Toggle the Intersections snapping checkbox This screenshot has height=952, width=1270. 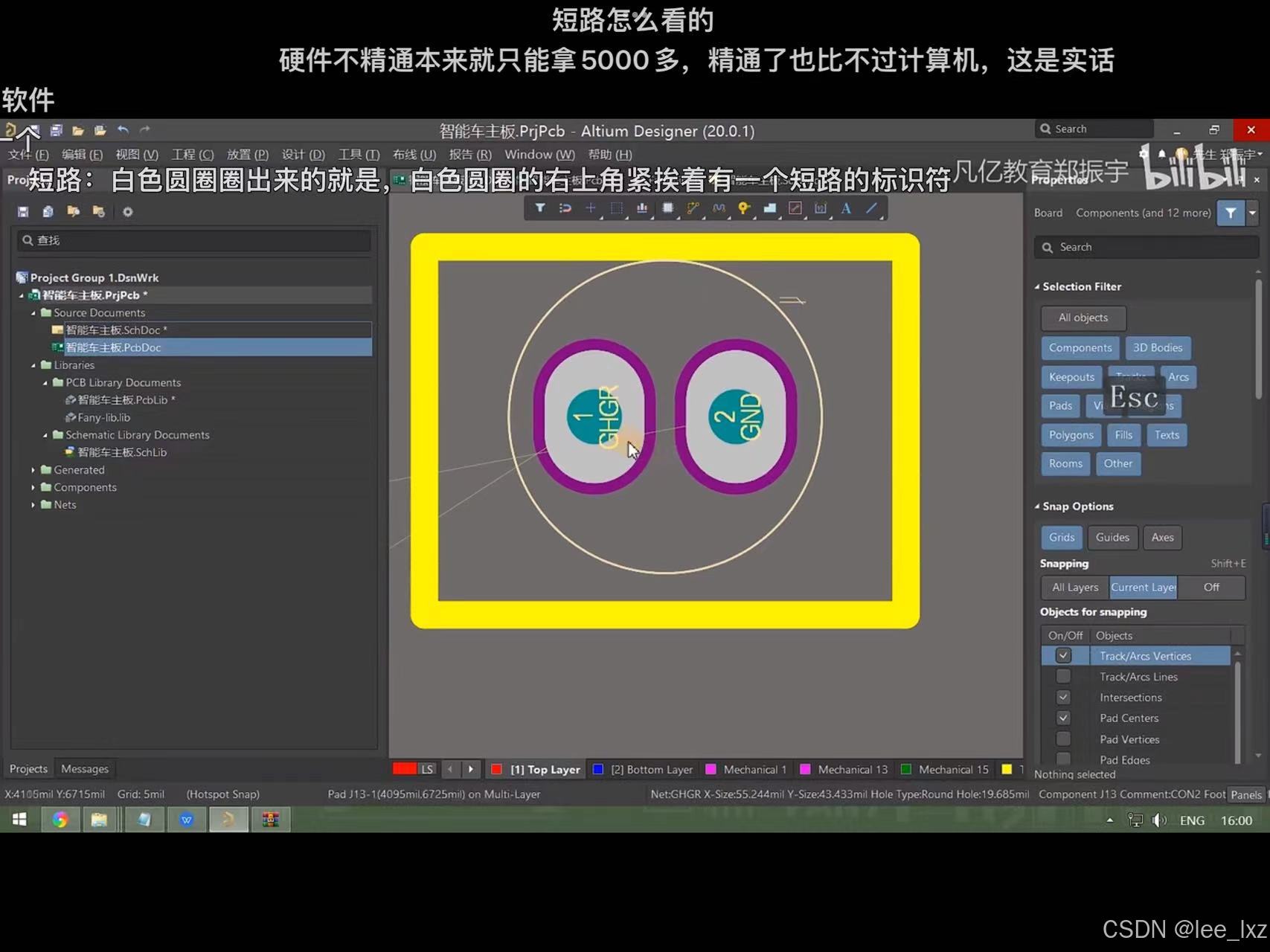(x=1063, y=698)
